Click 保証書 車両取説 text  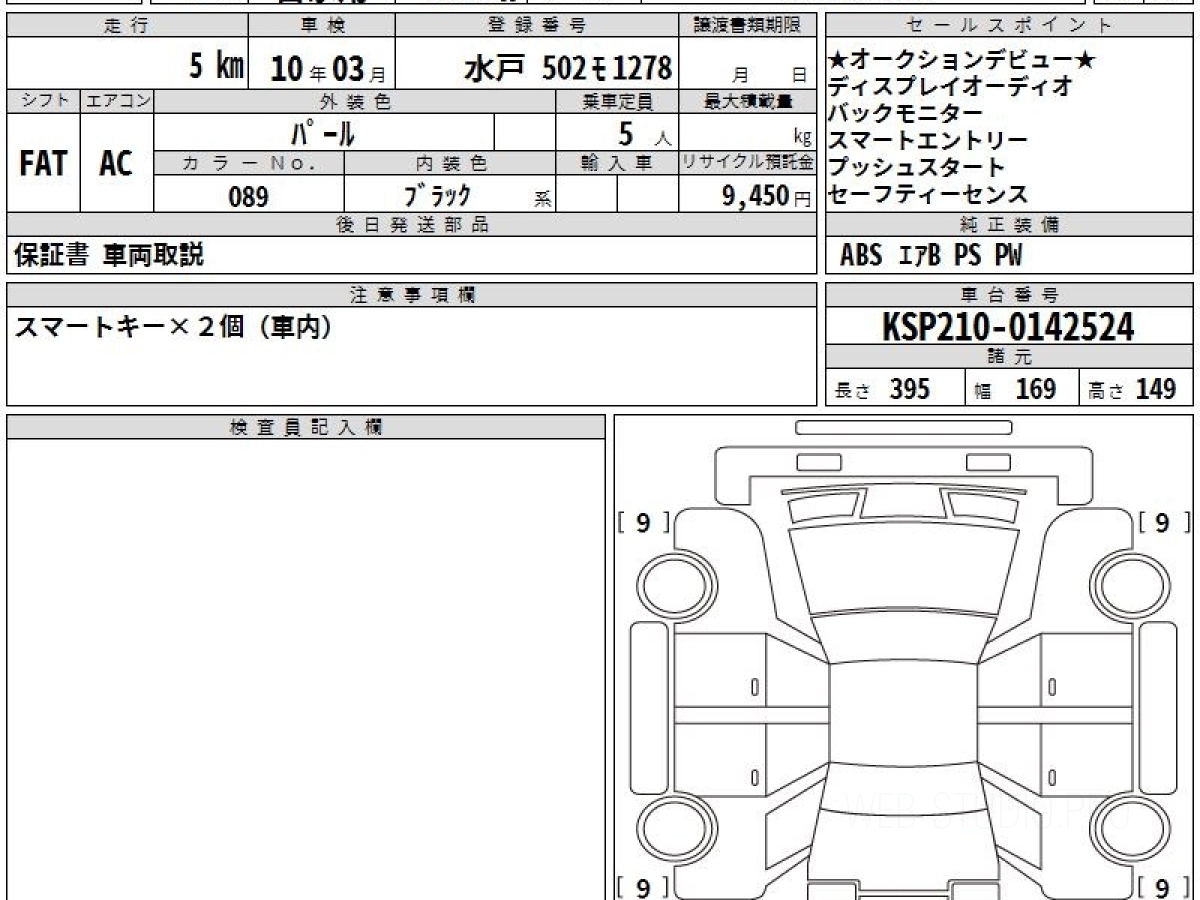click(x=109, y=255)
